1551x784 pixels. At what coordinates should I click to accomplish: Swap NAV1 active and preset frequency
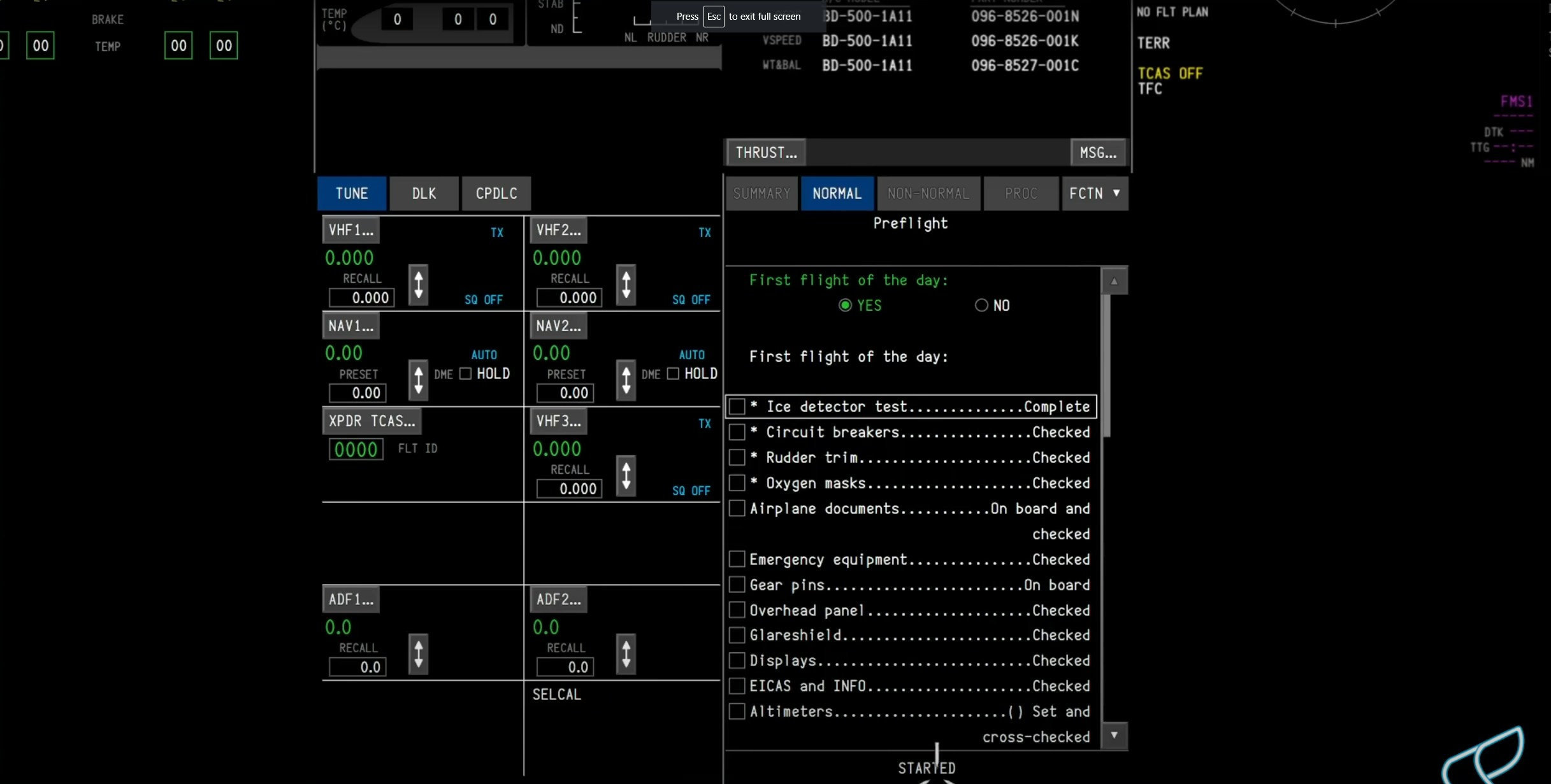(418, 380)
